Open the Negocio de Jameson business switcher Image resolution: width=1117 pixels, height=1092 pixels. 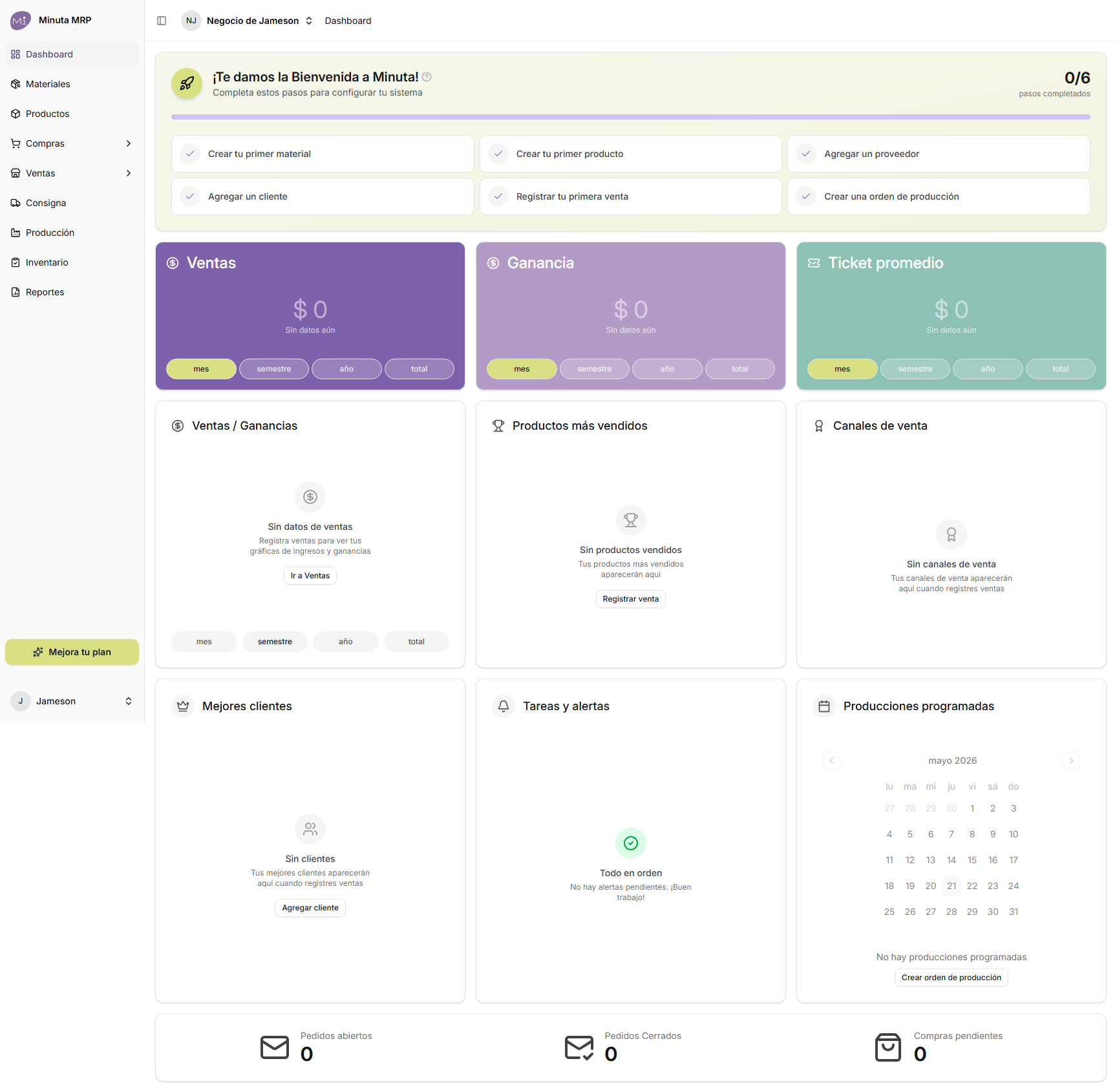tap(248, 21)
